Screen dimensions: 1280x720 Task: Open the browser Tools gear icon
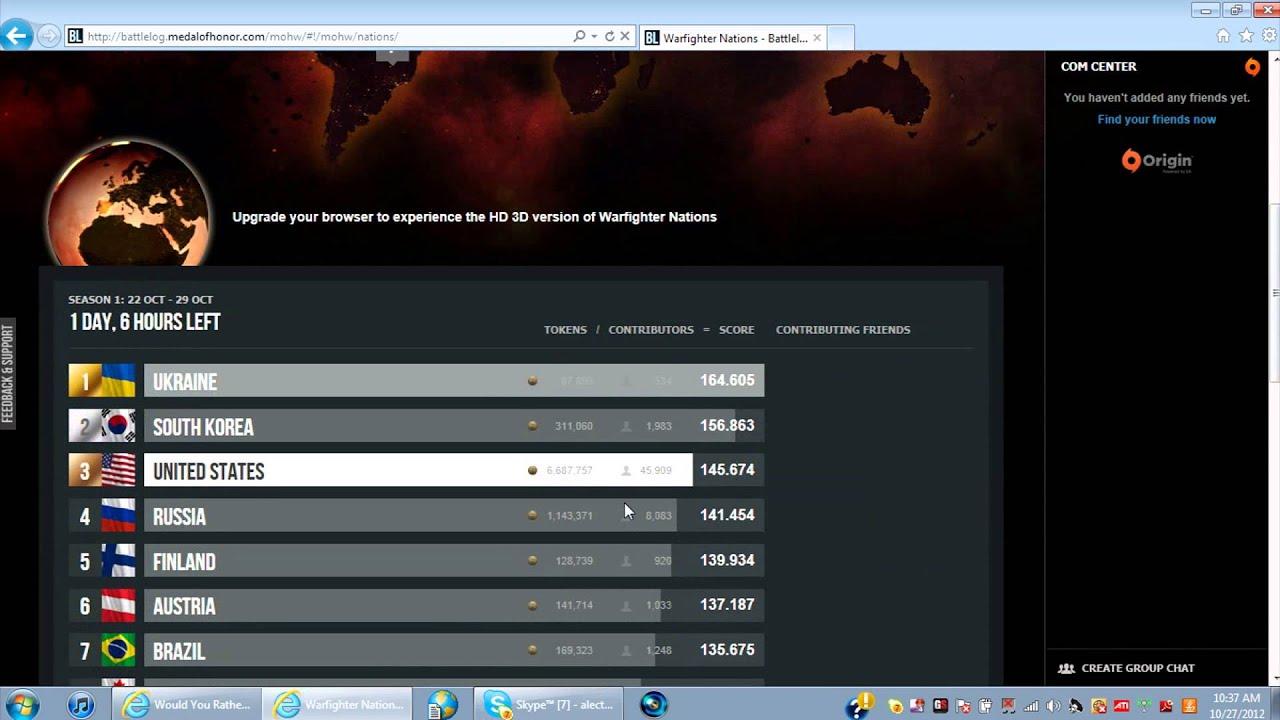(1269, 36)
